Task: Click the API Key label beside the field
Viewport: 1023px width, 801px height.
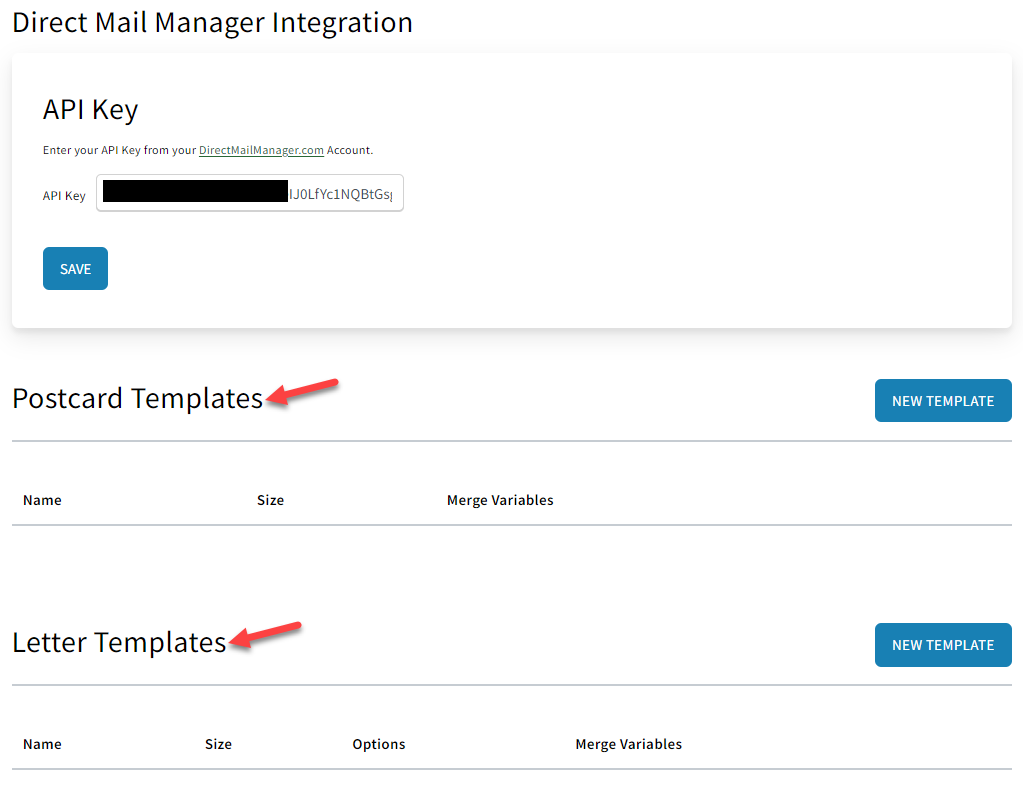Action: tap(64, 195)
